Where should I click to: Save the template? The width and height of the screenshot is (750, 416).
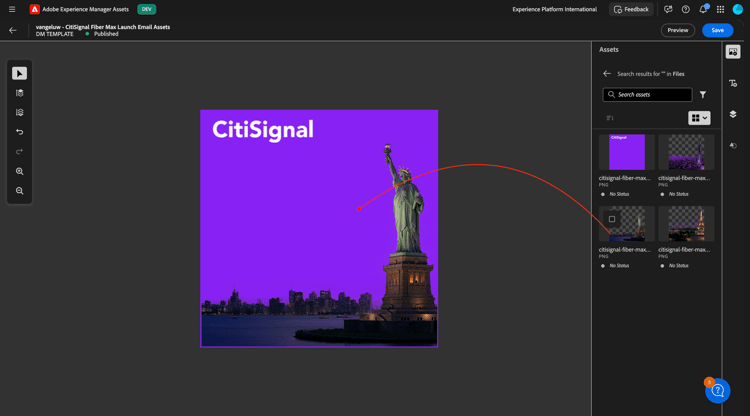(717, 30)
